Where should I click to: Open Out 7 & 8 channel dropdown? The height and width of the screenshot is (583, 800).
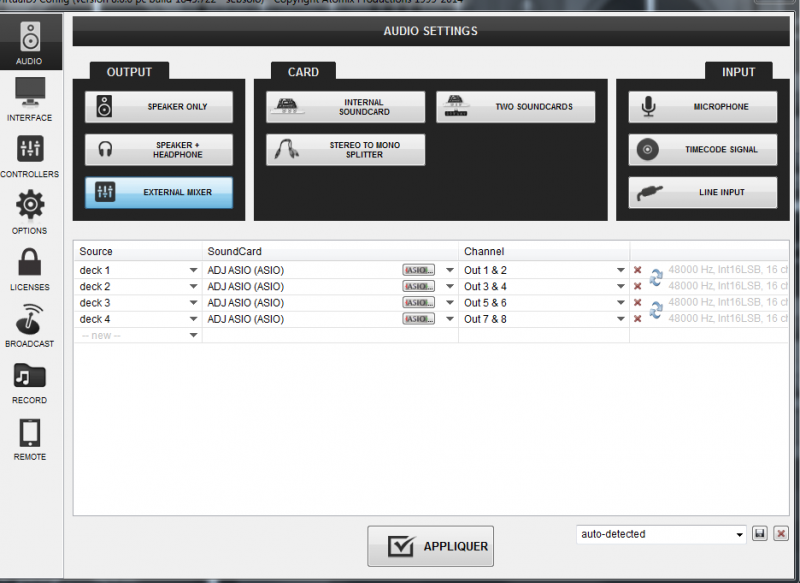click(620, 319)
